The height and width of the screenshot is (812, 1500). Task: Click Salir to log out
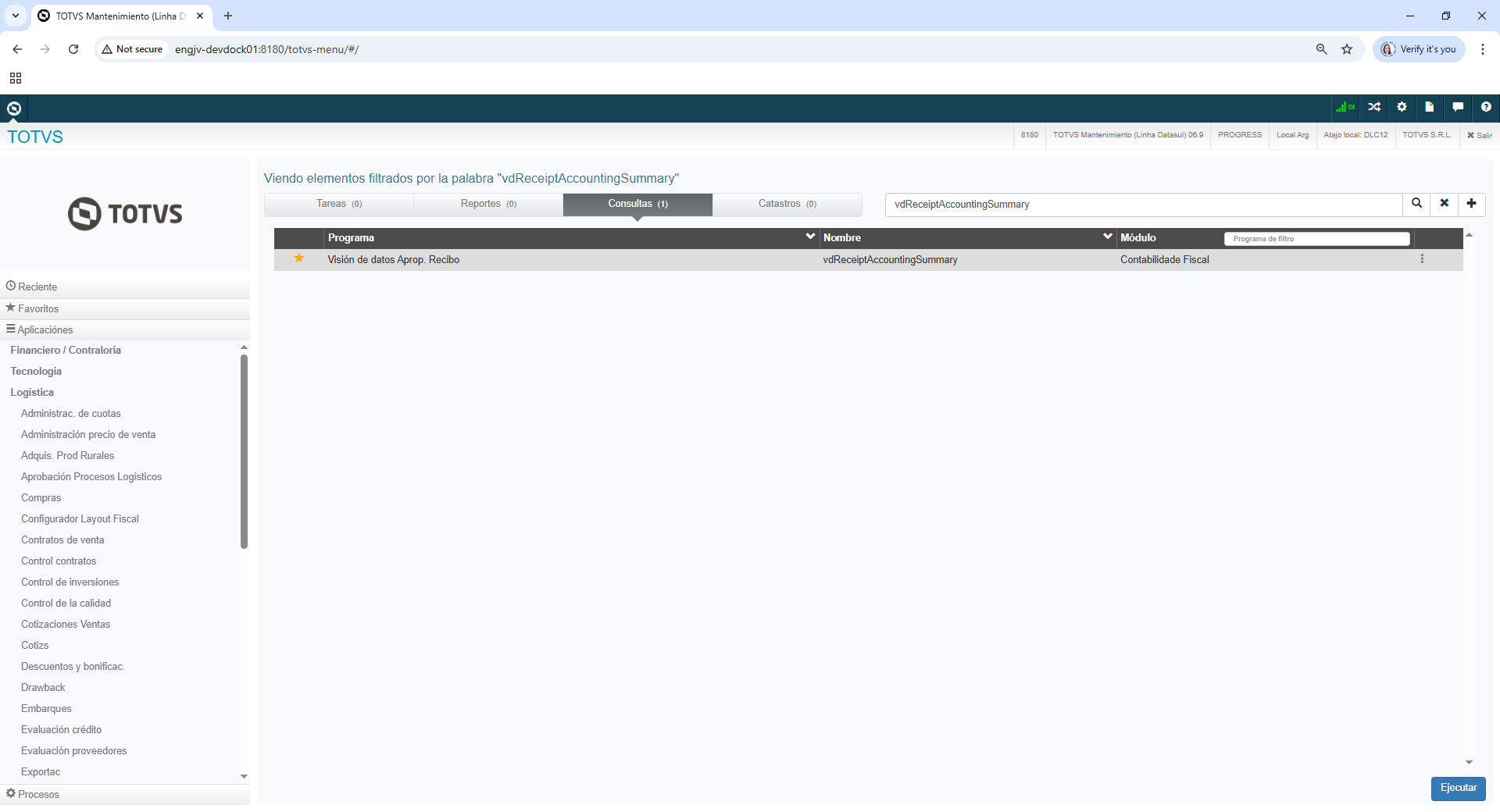pos(1480,135)
